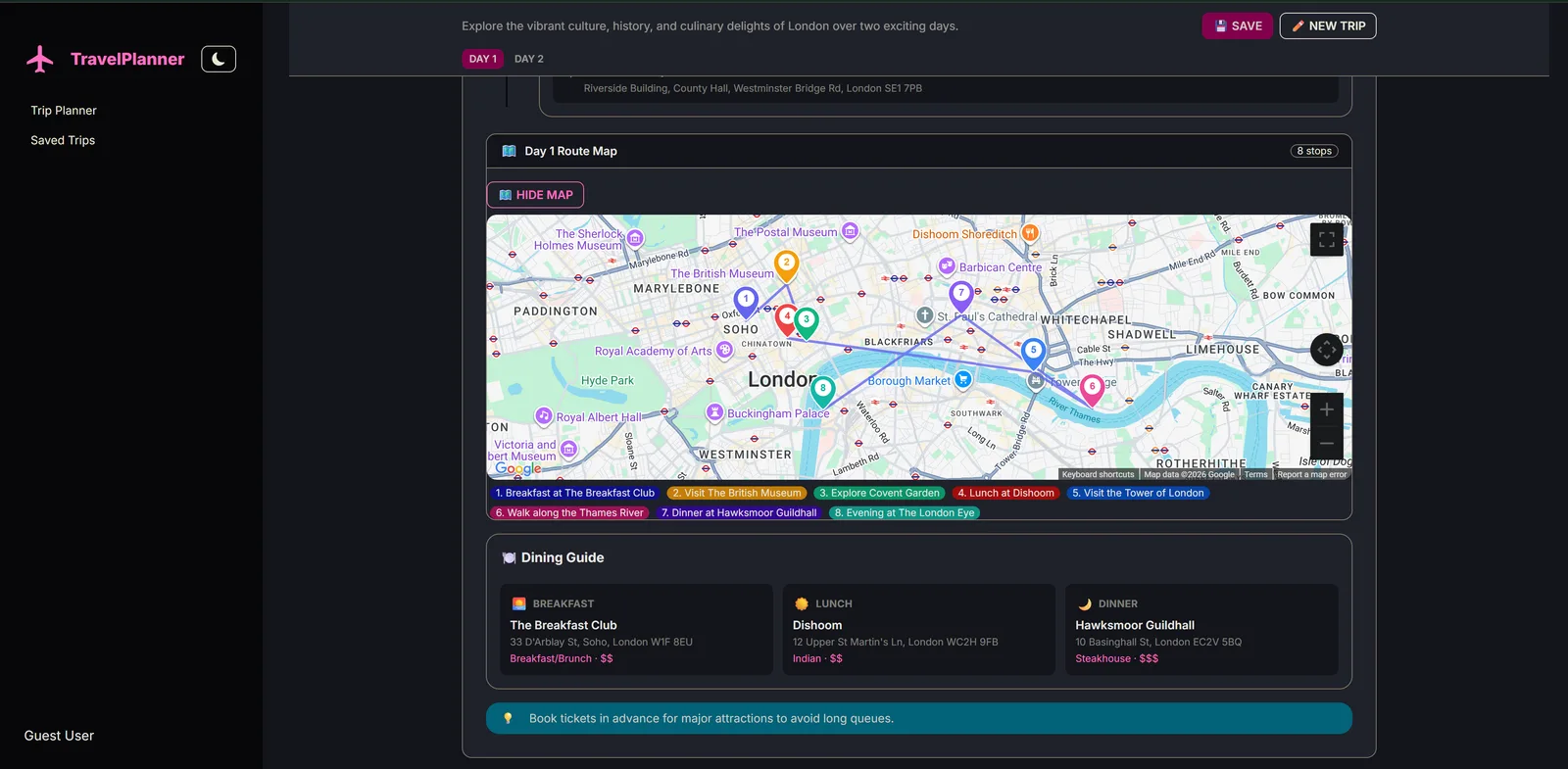Click the Riverside Building County Hall address
The image size is (1568, 769).
[753, 88]
